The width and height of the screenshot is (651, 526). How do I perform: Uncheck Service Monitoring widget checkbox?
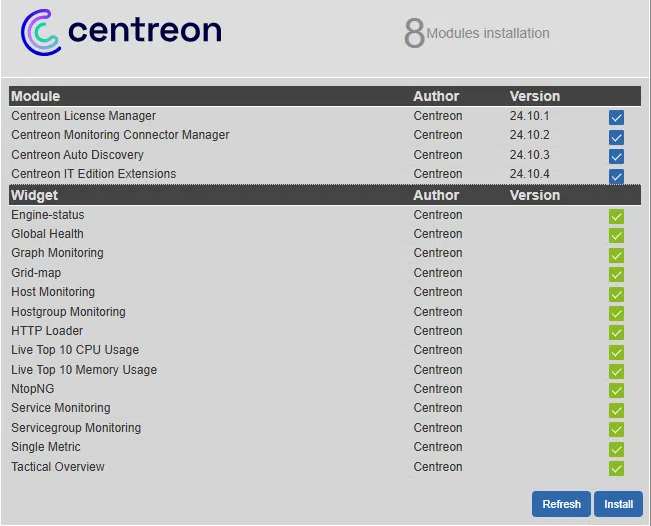pyautogui.click(x=616, y=410)
